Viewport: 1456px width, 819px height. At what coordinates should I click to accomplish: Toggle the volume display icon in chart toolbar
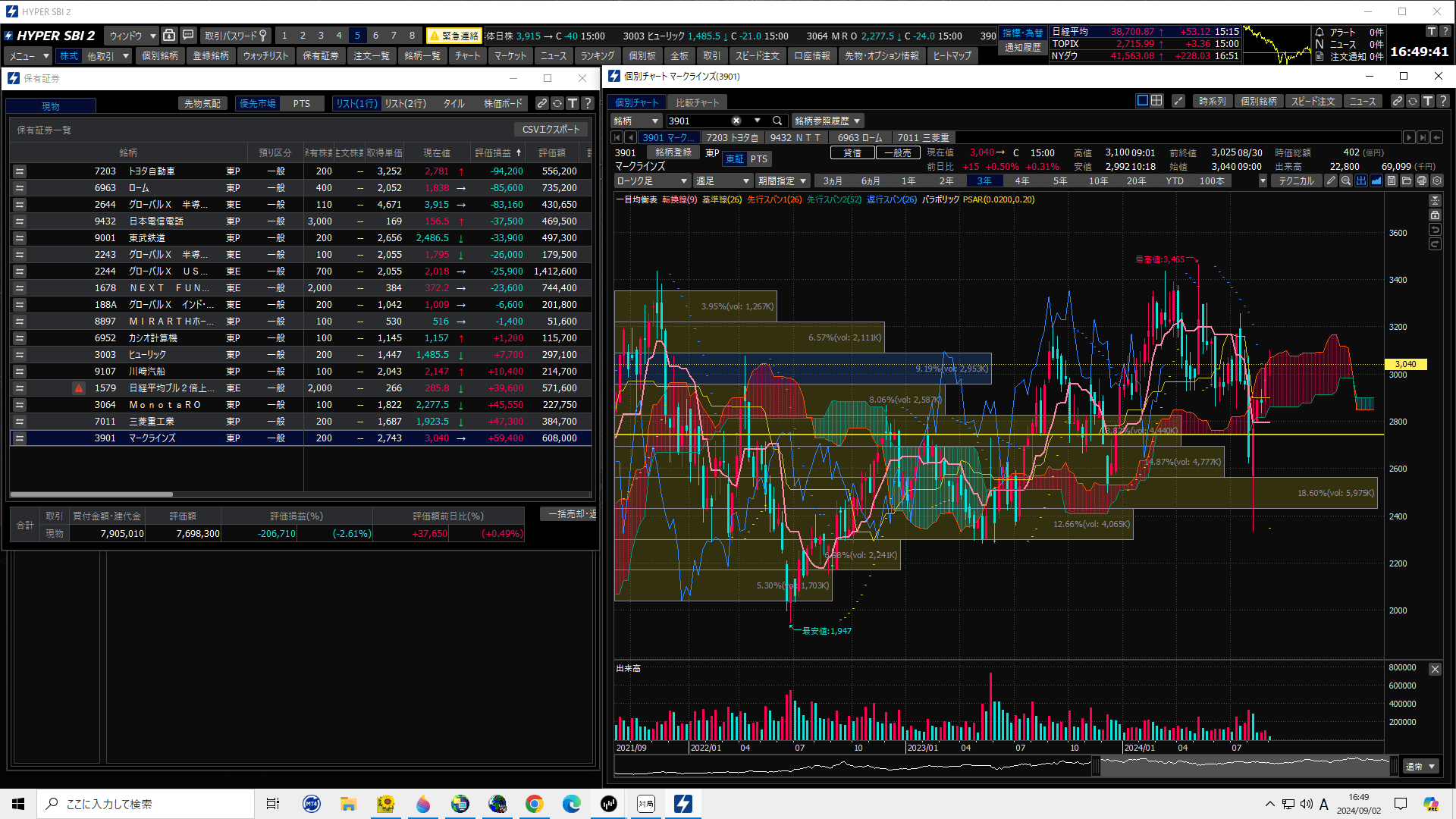[x=1361, y=181]
